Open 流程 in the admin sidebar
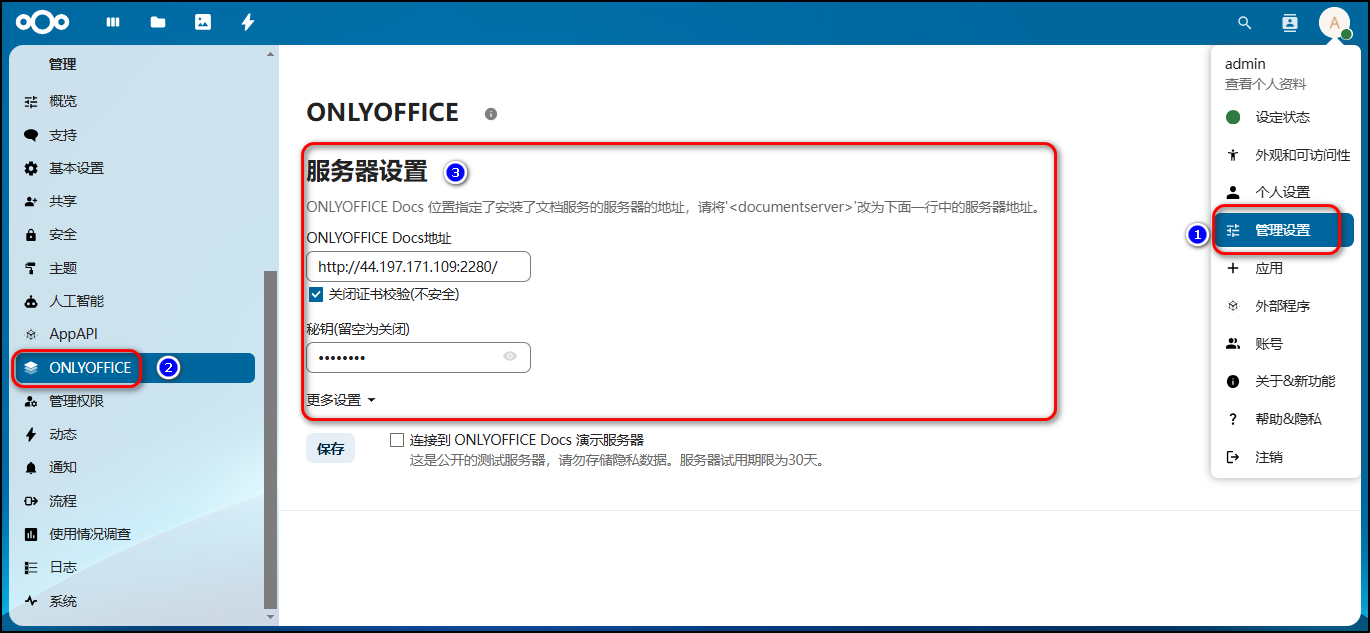This screenshot has height=633, width=1370. [x=135, y=501]
